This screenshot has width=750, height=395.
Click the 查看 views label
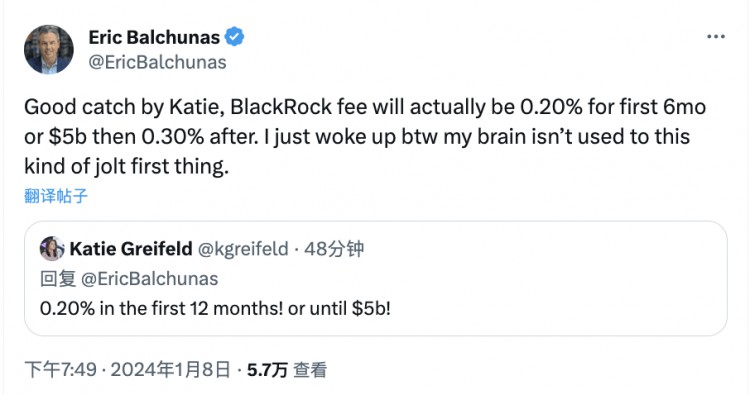pos(310,370)
